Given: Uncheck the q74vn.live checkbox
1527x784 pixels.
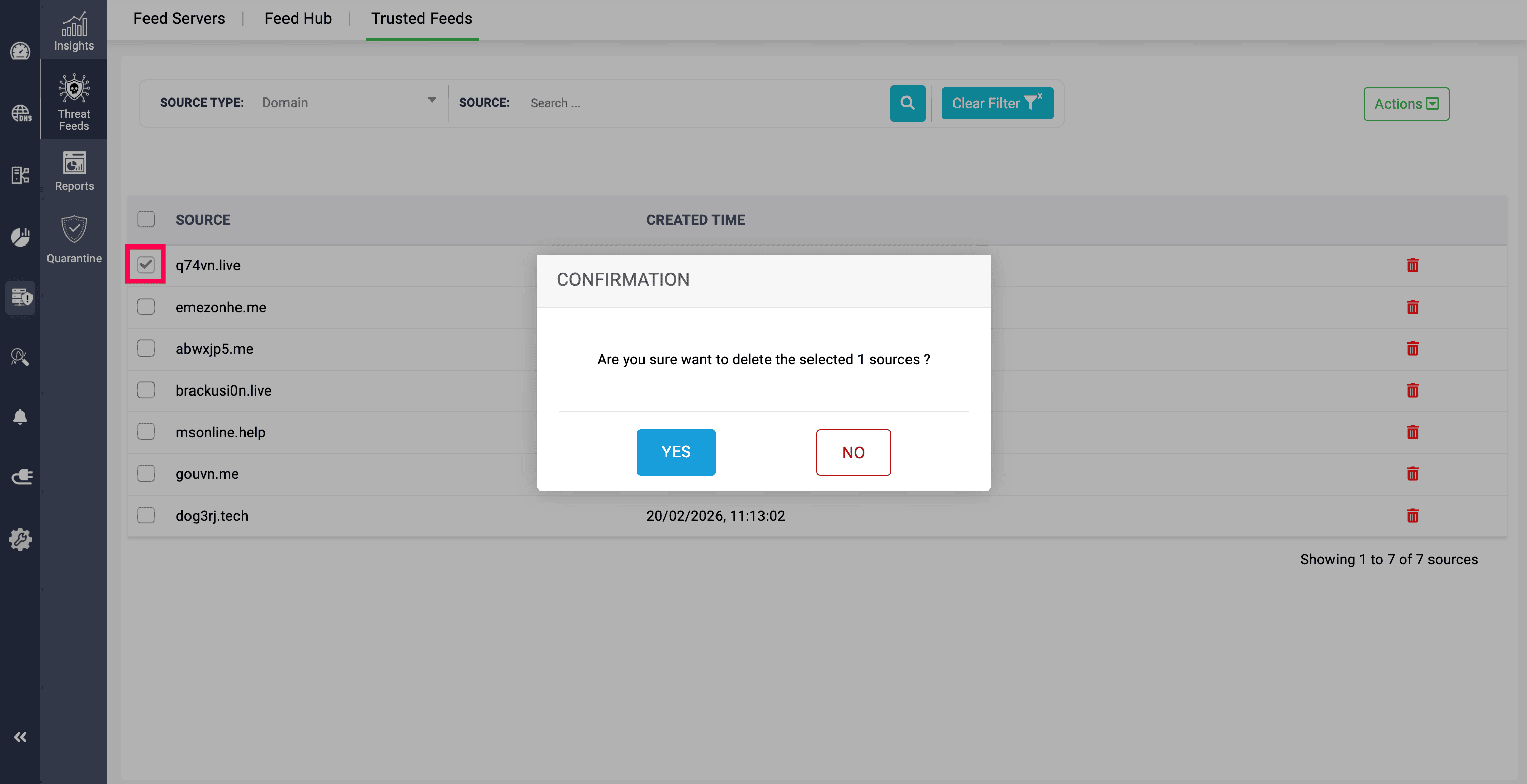Looking at the screenshot, I should tap(145, 264).
